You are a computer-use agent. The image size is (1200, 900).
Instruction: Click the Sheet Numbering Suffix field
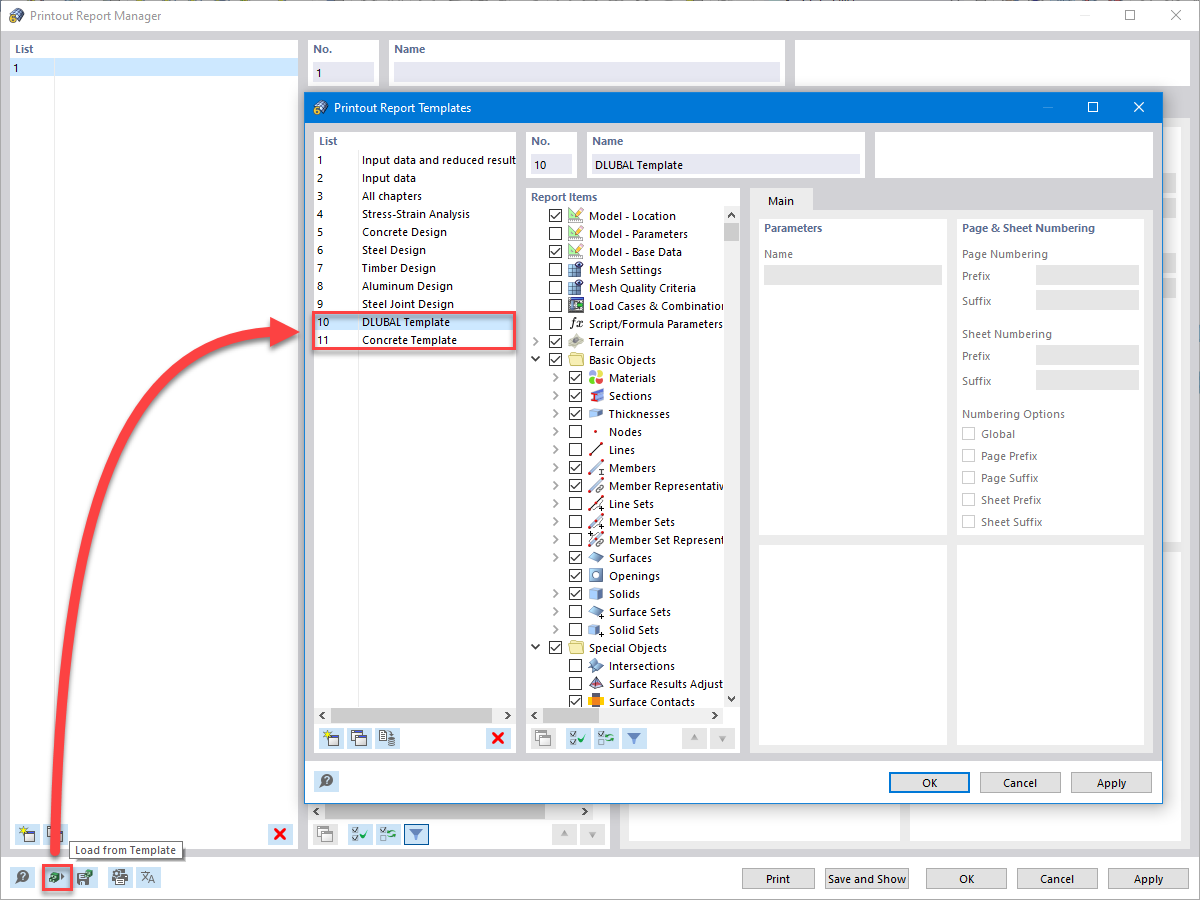click(1087, 380)
